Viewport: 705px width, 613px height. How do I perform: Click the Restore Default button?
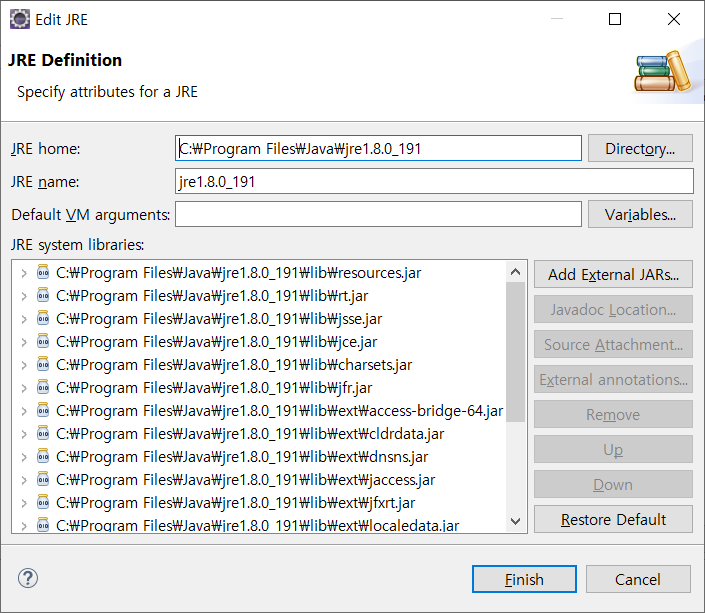(613, 519)
